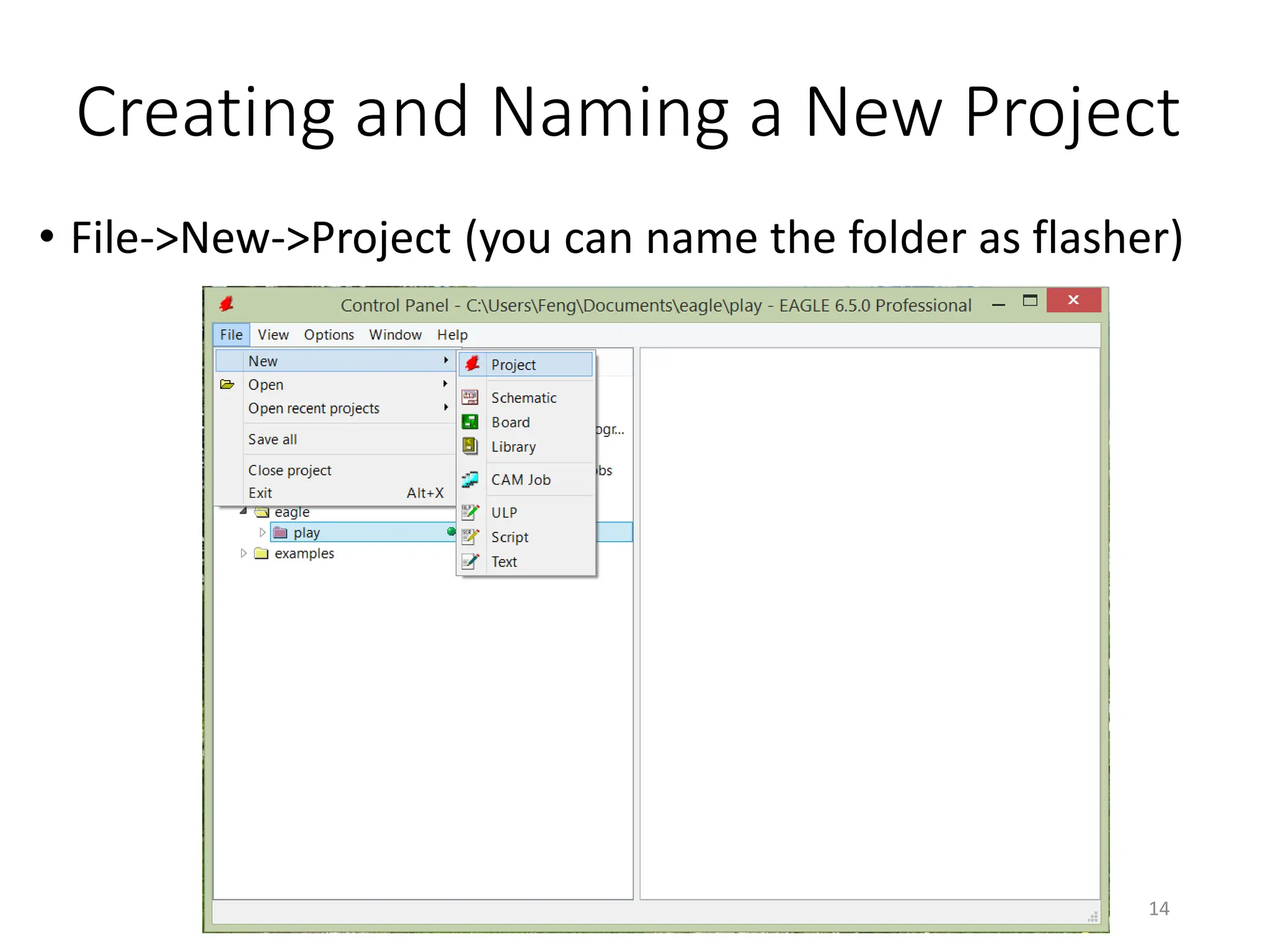Click the EAGLE logo in title bar
Screen dimensions: 1270x952
coord(226,304)
